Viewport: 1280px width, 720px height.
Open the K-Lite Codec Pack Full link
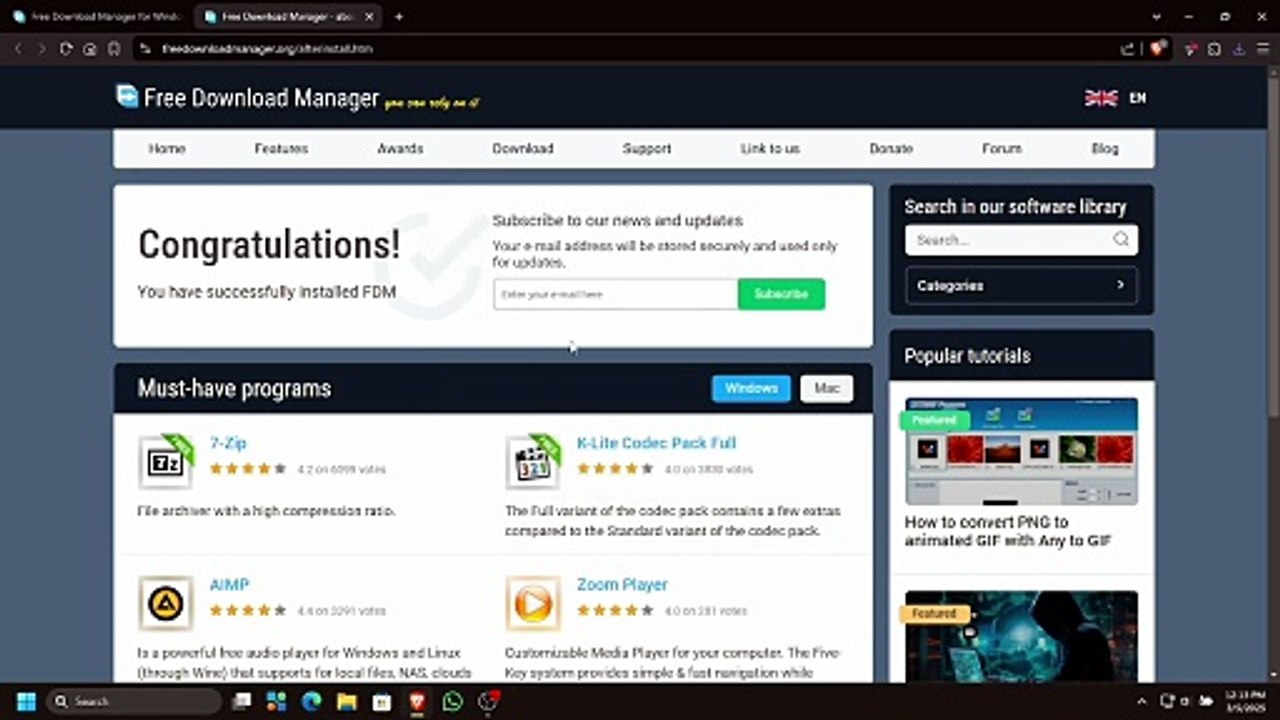[656, 443]
